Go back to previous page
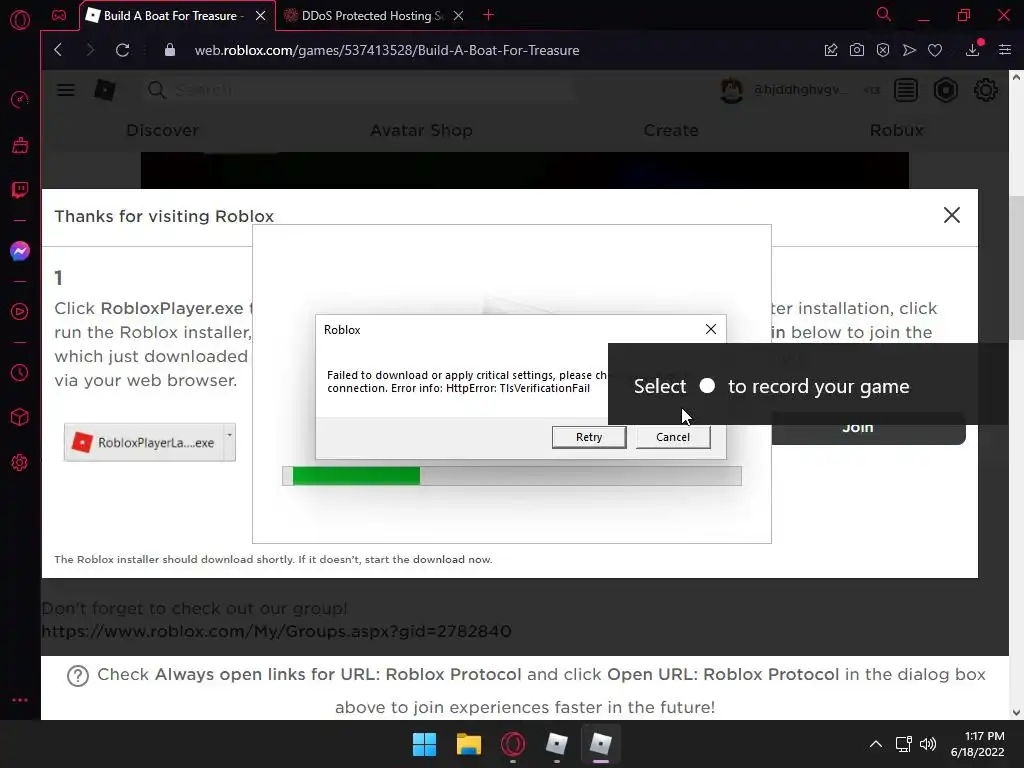 [58, 50]
